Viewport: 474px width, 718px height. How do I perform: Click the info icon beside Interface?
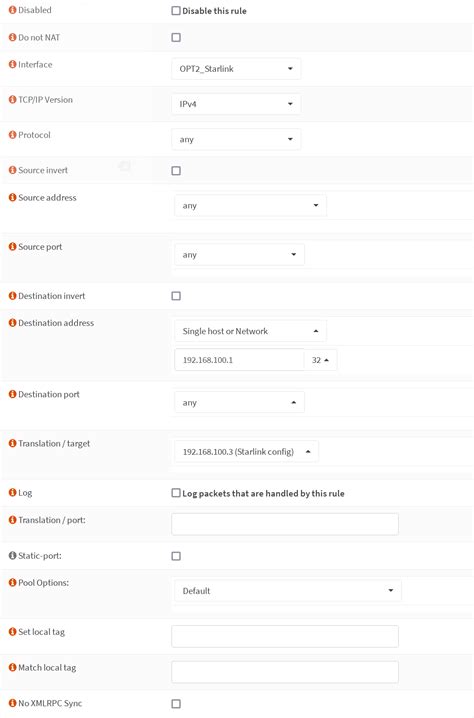click(12, 65)
